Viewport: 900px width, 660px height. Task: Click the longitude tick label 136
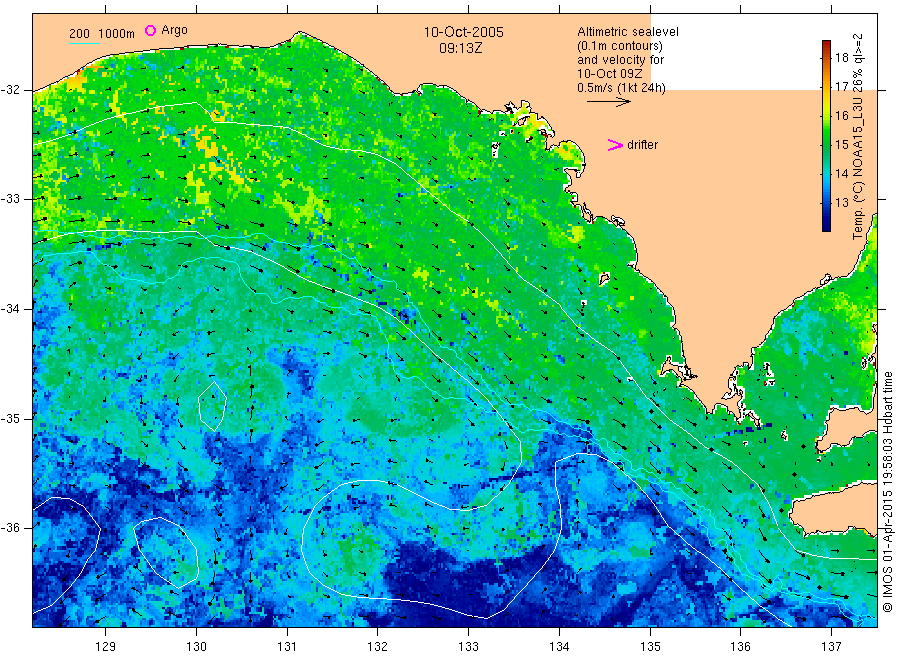tap(740, 647)
